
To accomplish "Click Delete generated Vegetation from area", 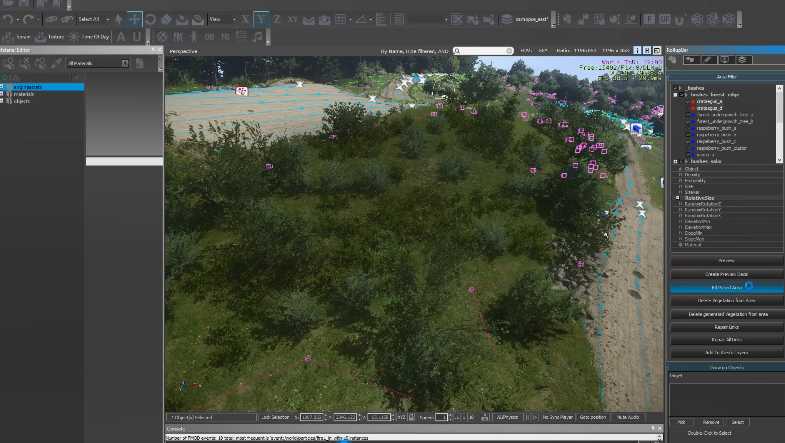I will tap(726, 314).
